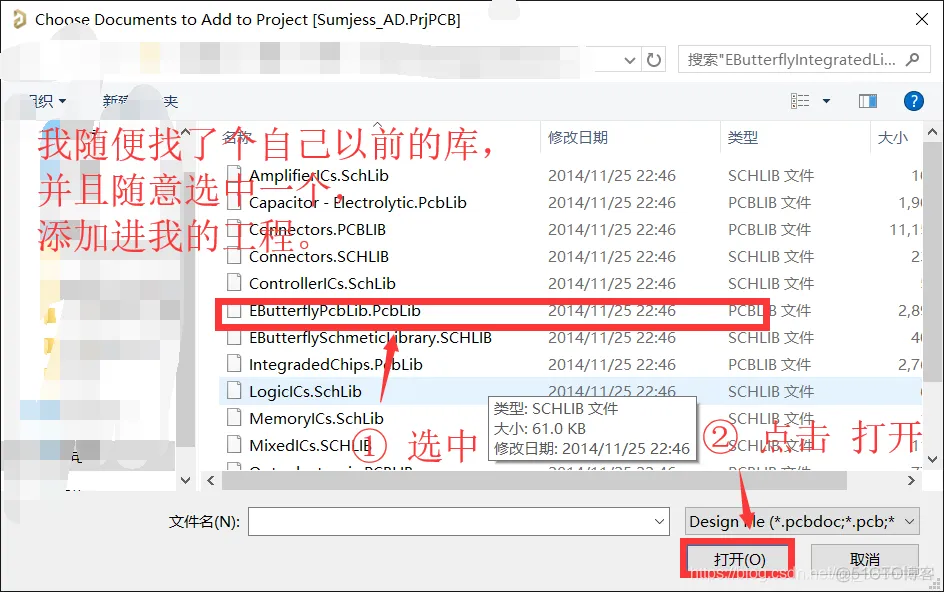Click PCBLIB 文件 type of IntegradedChips.PcbLib

tap(769, 365)
